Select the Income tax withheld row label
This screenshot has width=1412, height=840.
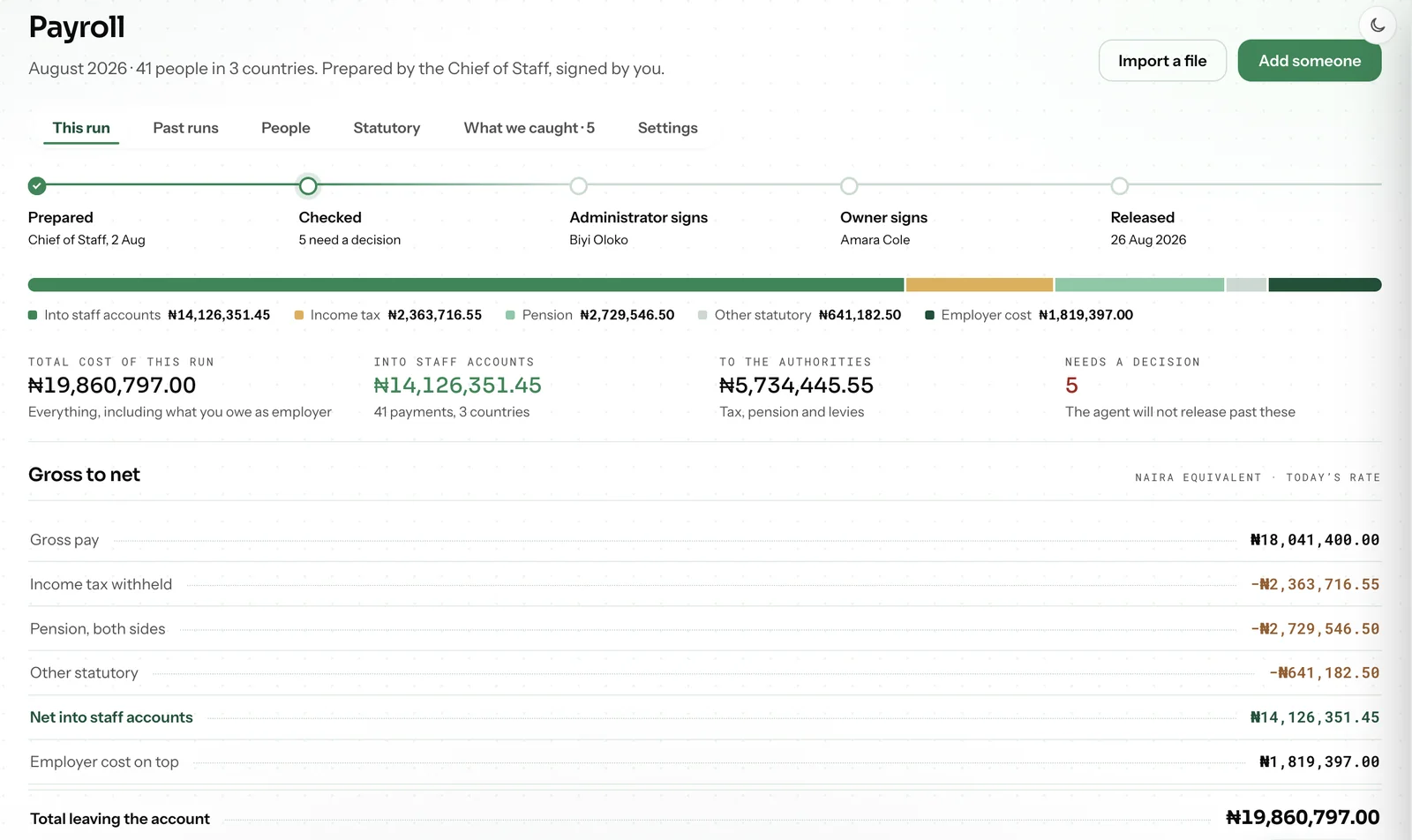(x=101, y=584)
